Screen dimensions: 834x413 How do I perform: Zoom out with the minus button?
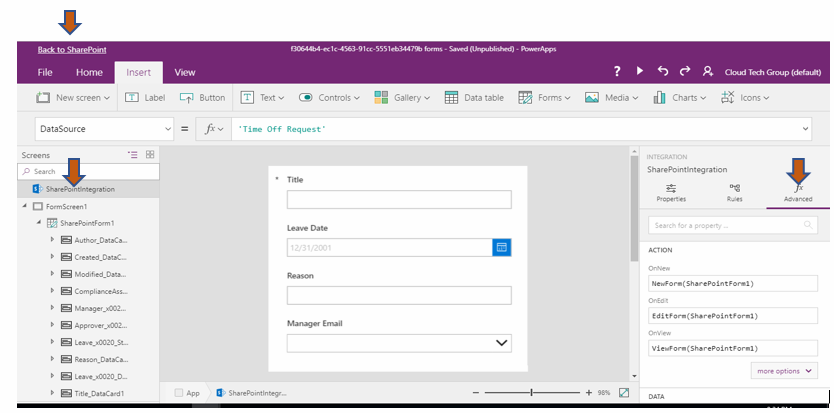click(x=476, y=393)
